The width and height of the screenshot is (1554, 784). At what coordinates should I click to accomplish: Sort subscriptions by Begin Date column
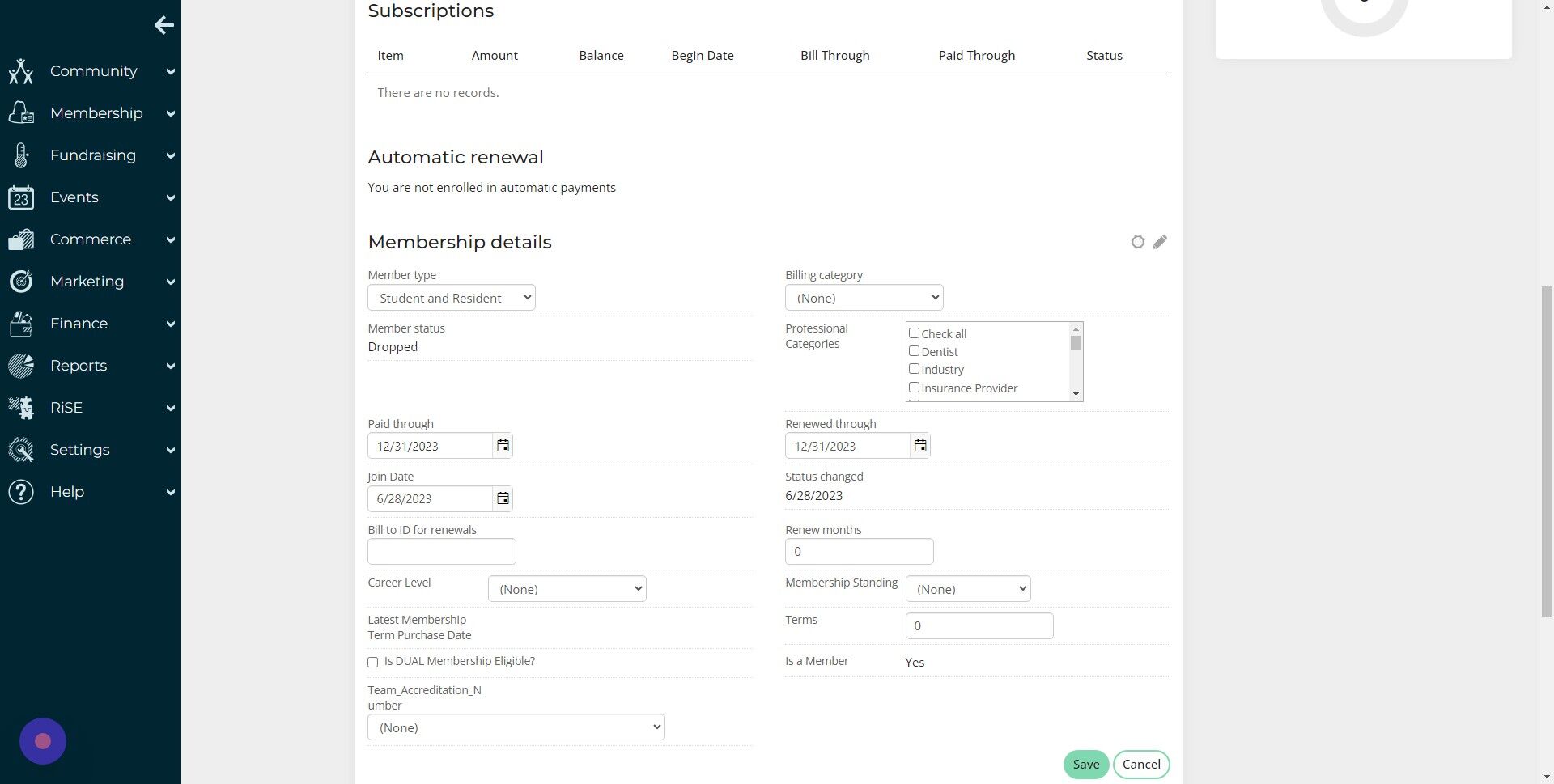click(703, 55)
